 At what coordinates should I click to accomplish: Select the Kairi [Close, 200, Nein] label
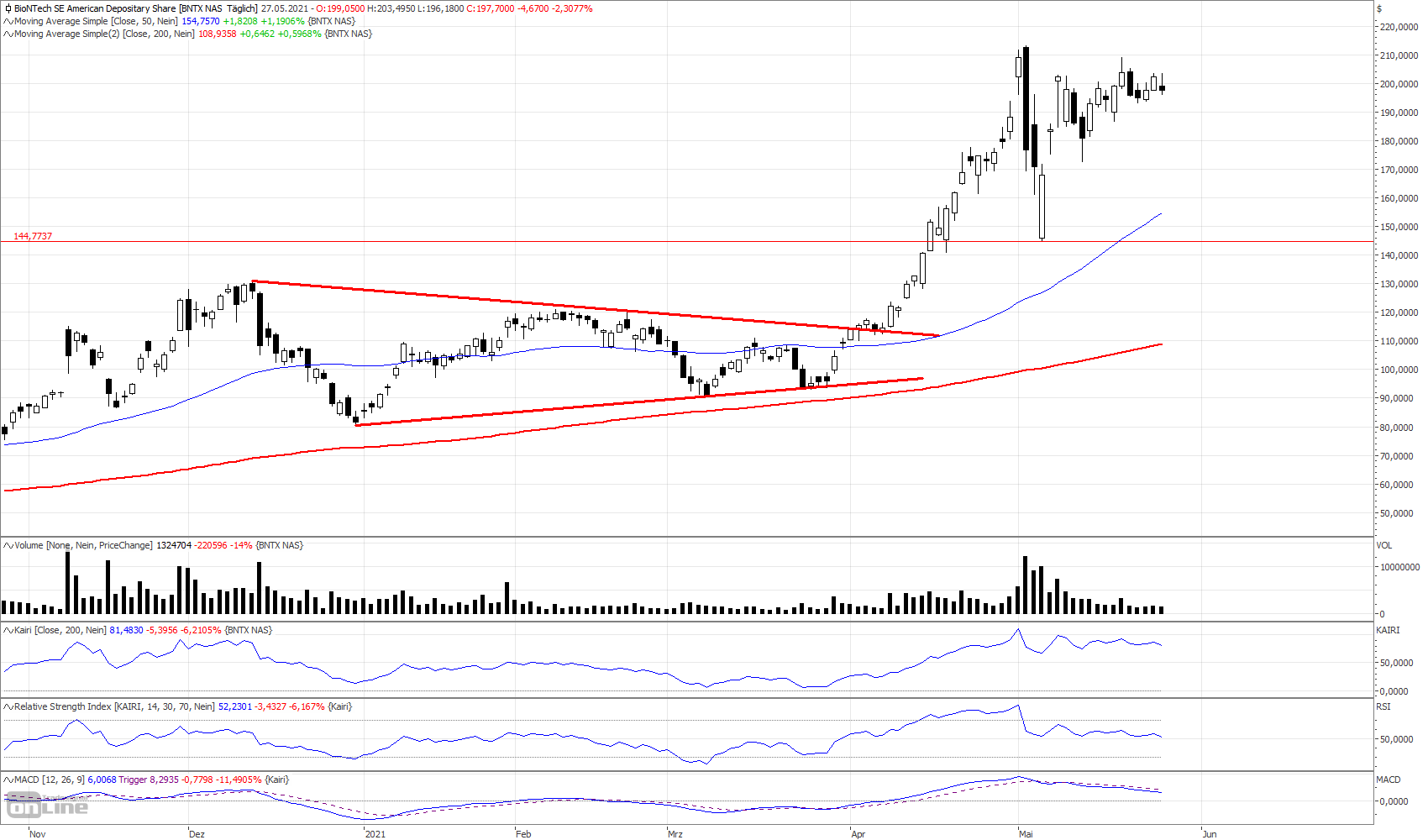[x=60, y=630]
